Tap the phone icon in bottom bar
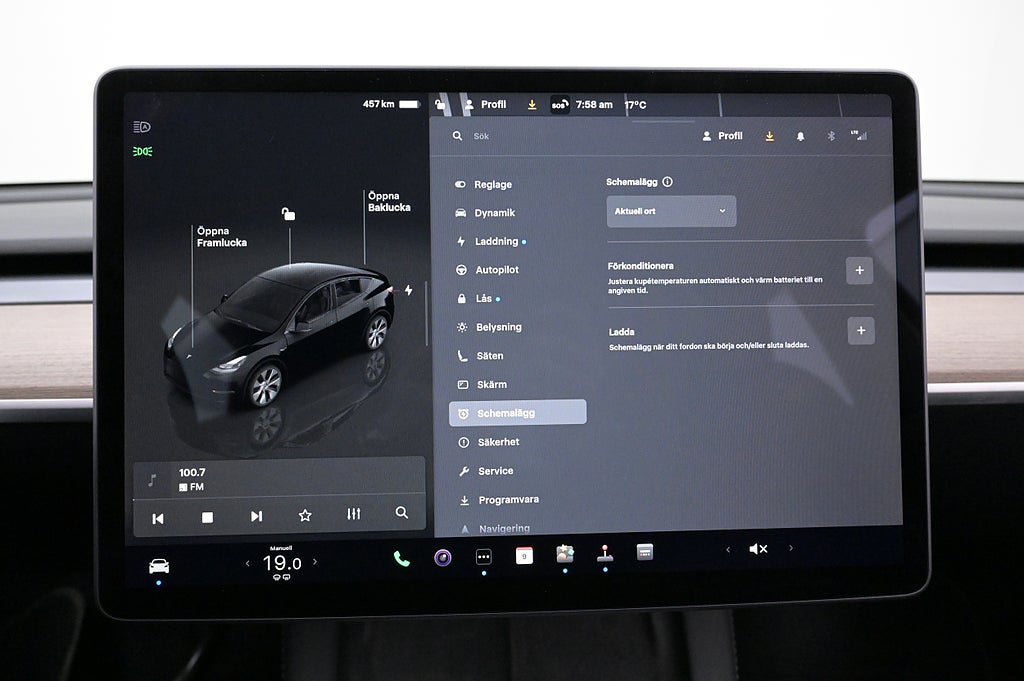 (x=401, y=558)
